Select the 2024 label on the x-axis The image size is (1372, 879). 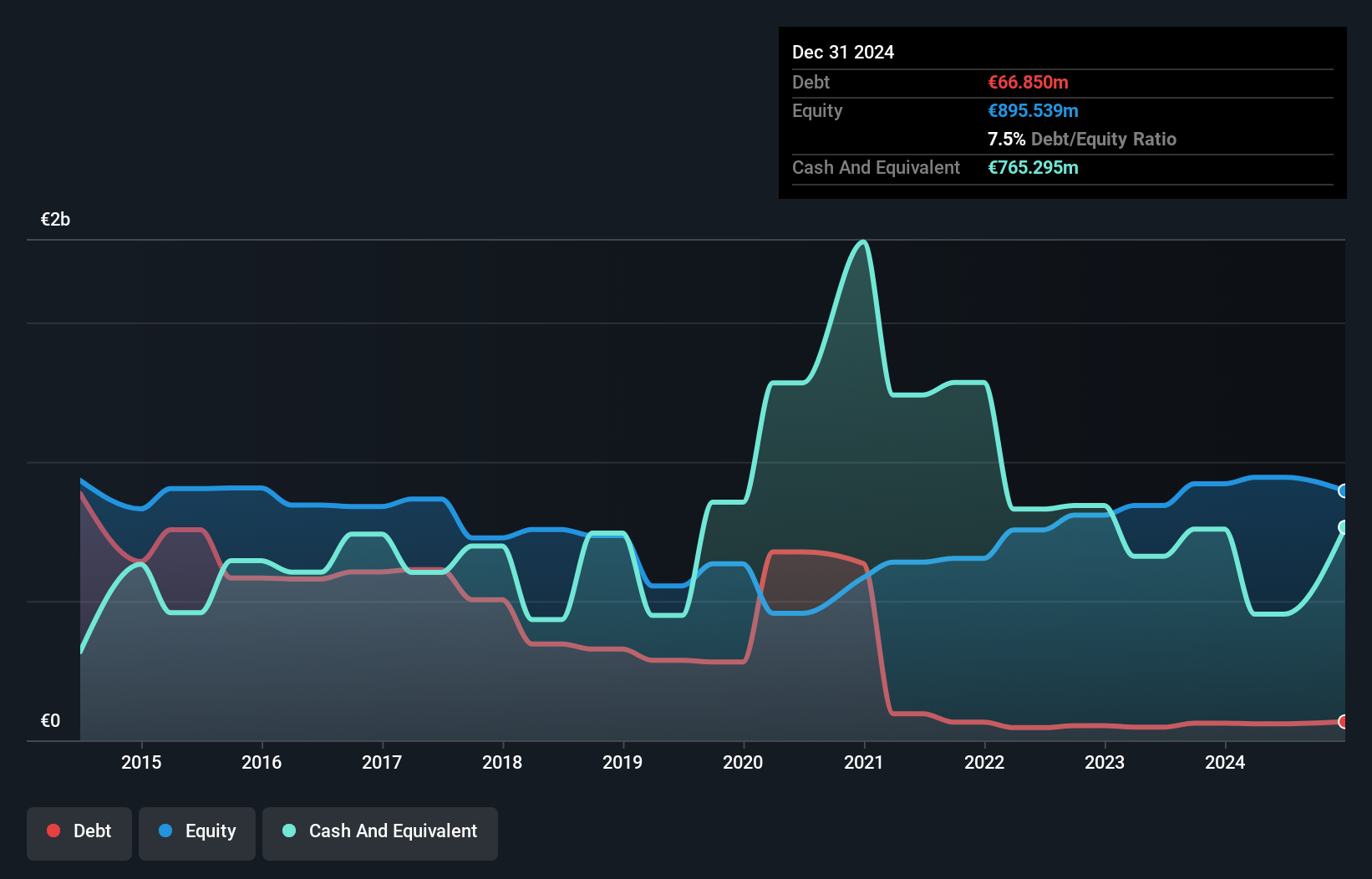1225,762
